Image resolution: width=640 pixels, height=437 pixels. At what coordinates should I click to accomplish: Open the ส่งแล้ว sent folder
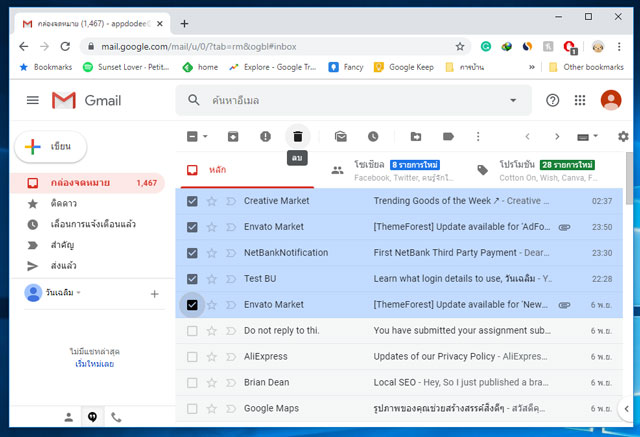click(64, 266)
